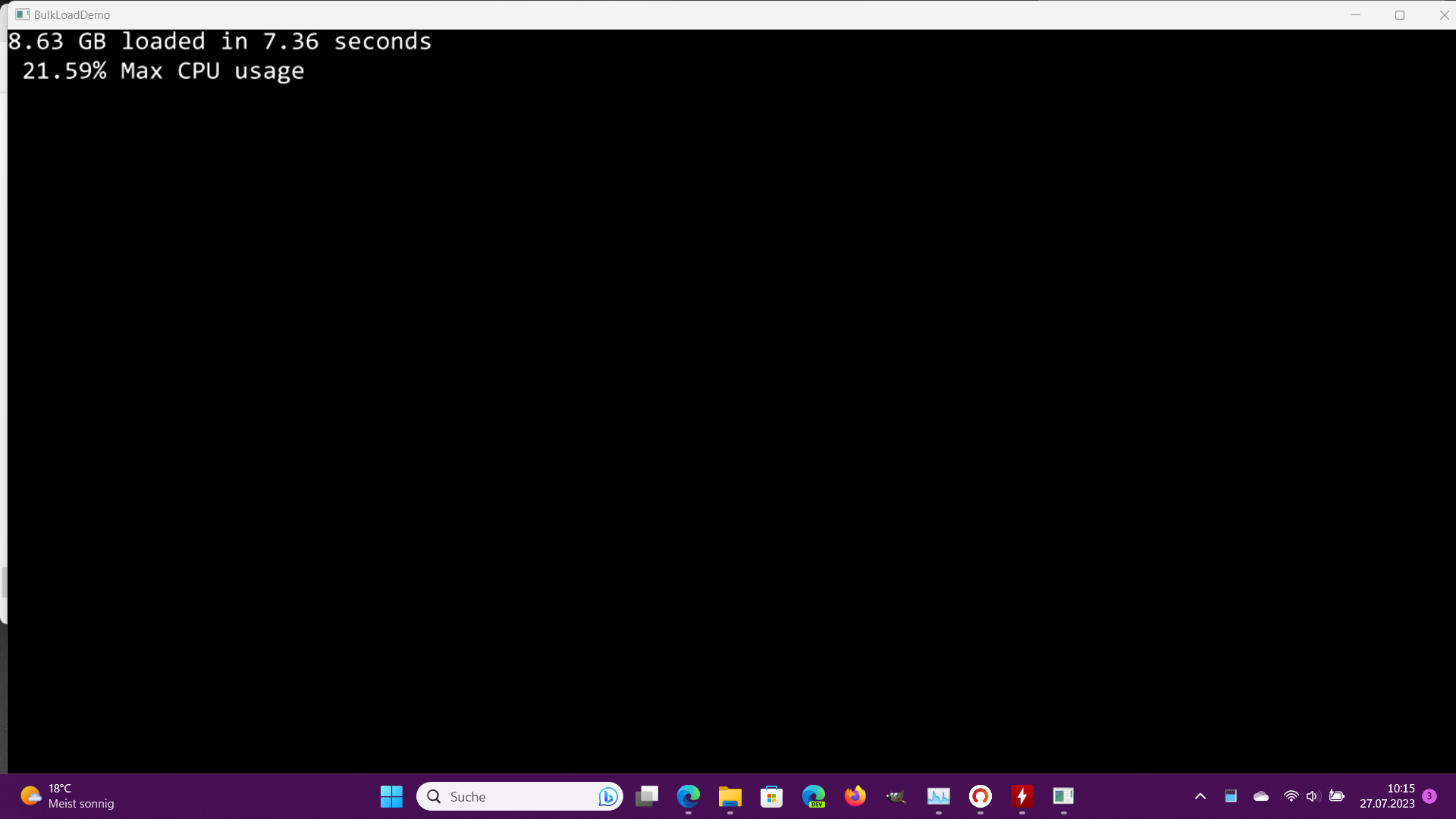
Task: Open Task View on taskbar
Action: pyautogui.click(x=647, y=796)
